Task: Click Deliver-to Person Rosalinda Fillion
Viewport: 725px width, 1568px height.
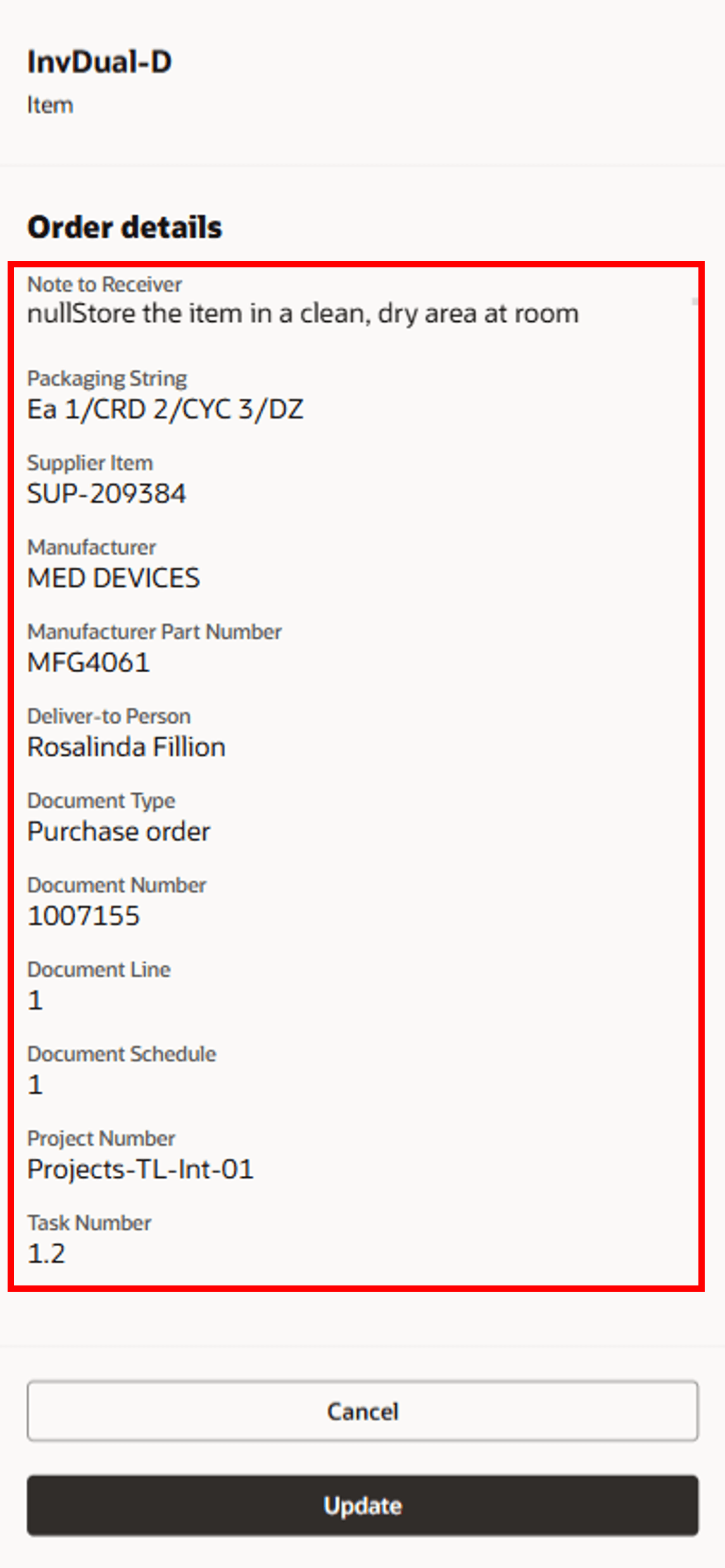Action: pyautogui.click(x=127, y=747)
